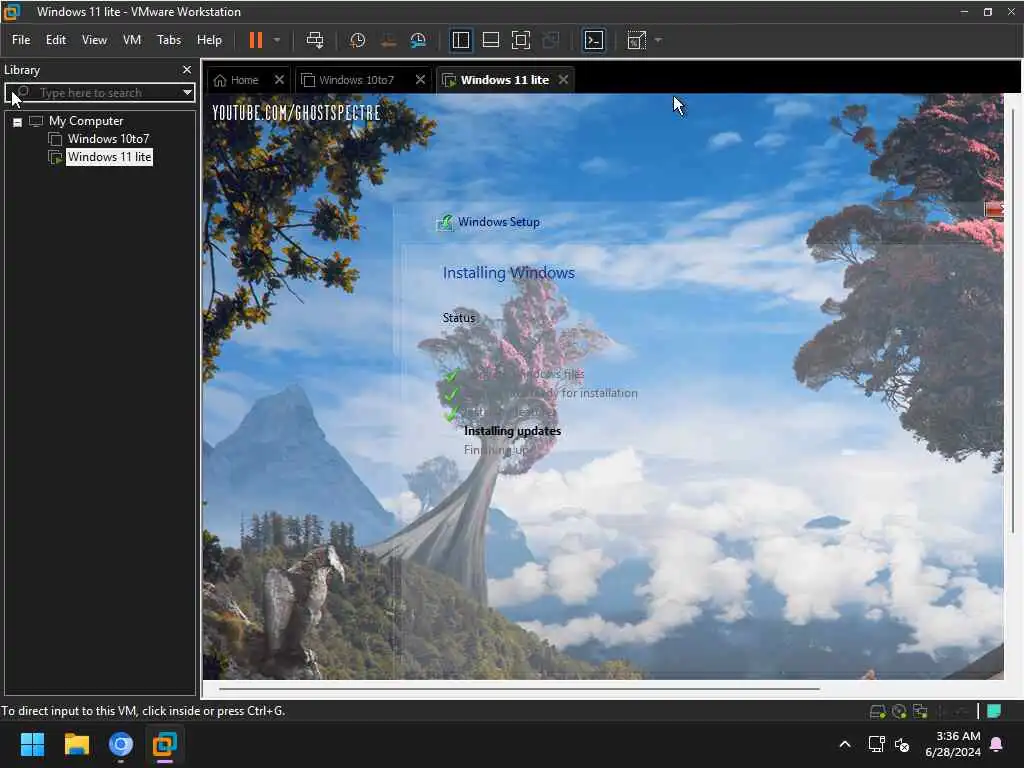This screenshot has width=1024, height=768.
Task: Open Chrome from the taskbar
Action: pos(121,744)
